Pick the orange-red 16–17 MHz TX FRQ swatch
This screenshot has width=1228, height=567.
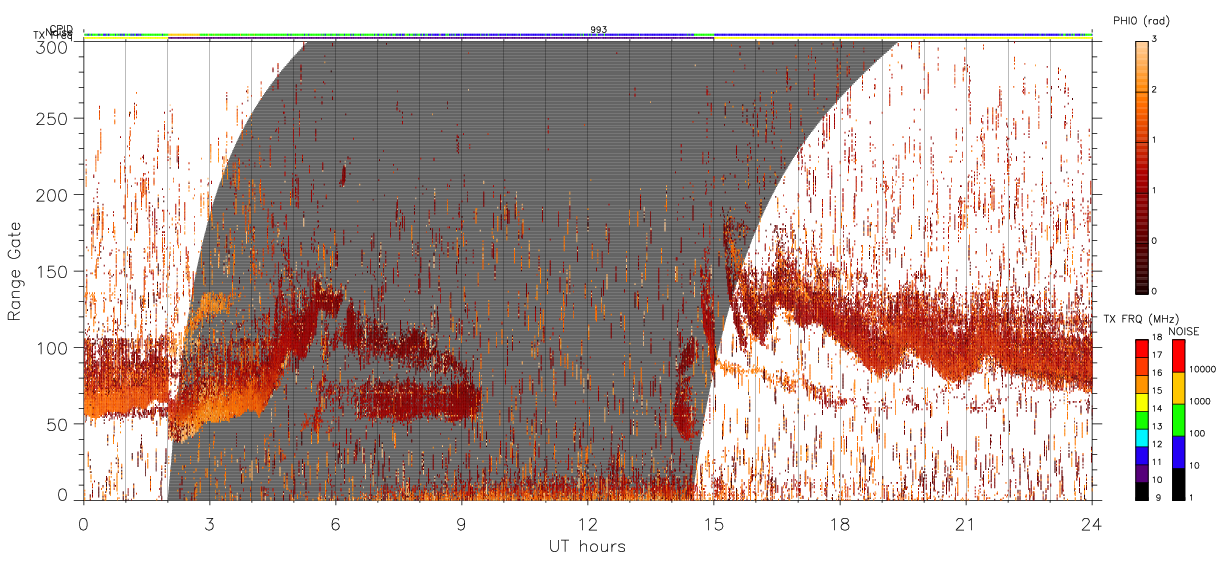point(1141,366)
